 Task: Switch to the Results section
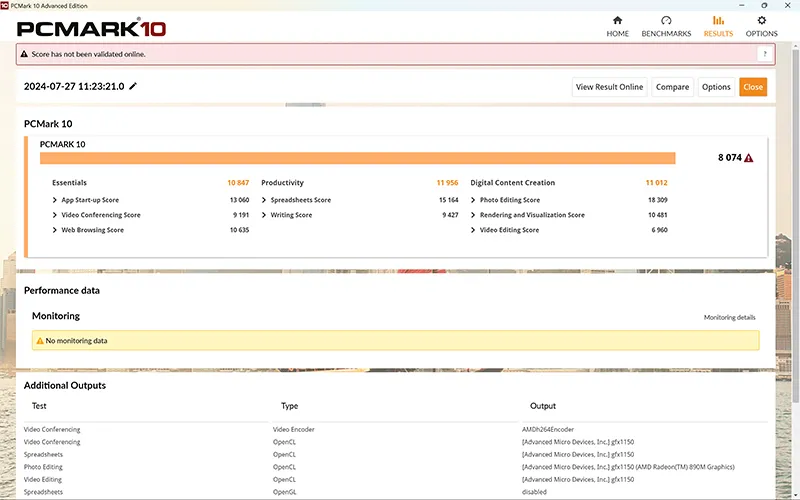718,27
